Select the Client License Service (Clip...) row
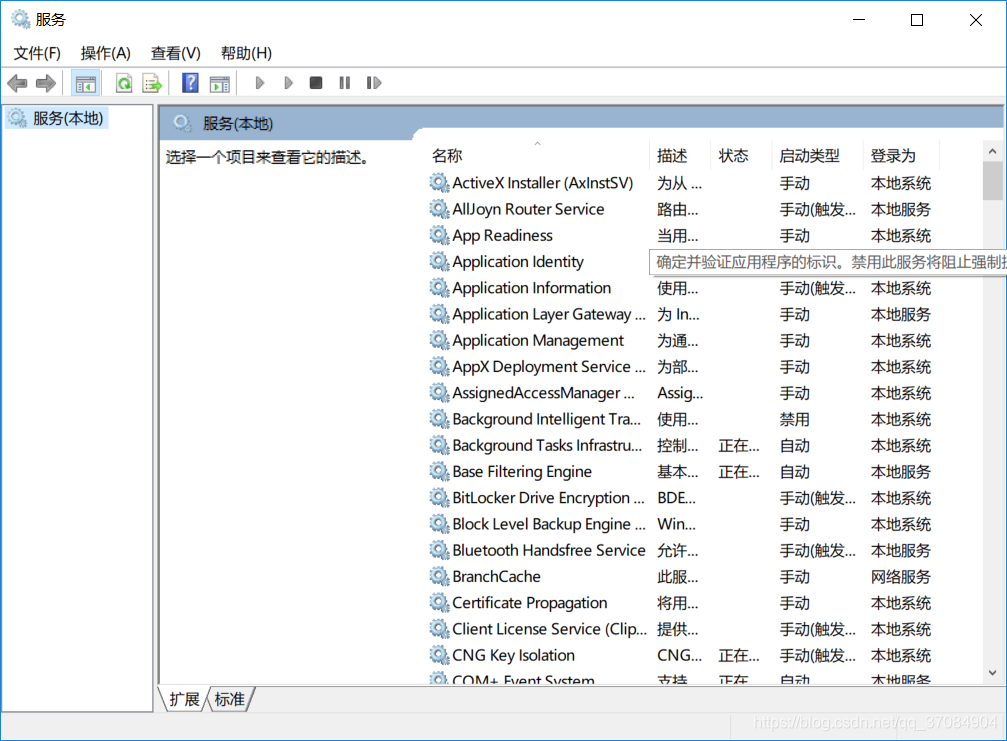The image size is (1007, 741). tap(682, 629)
